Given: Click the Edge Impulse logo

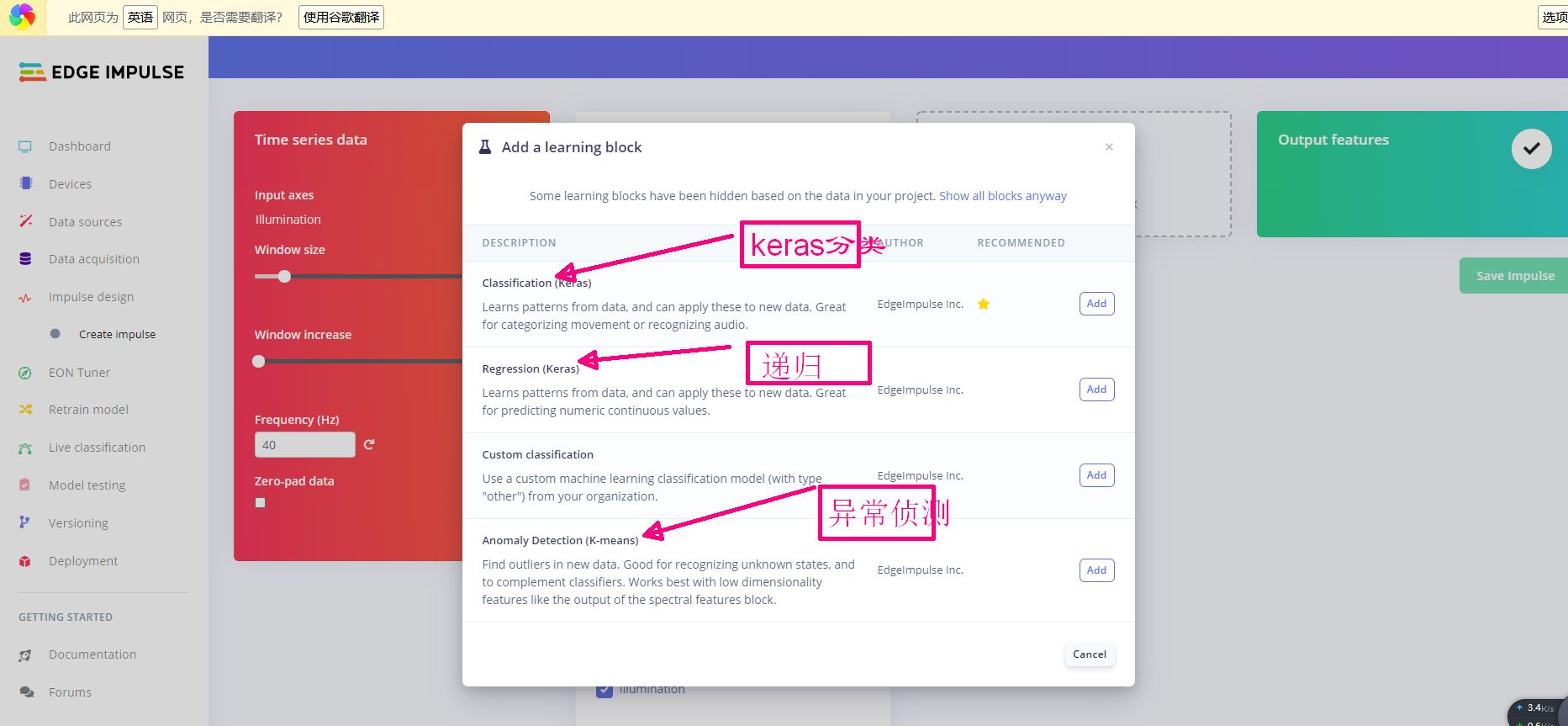Looking at the screenshot, I should [x=102, y=72].
